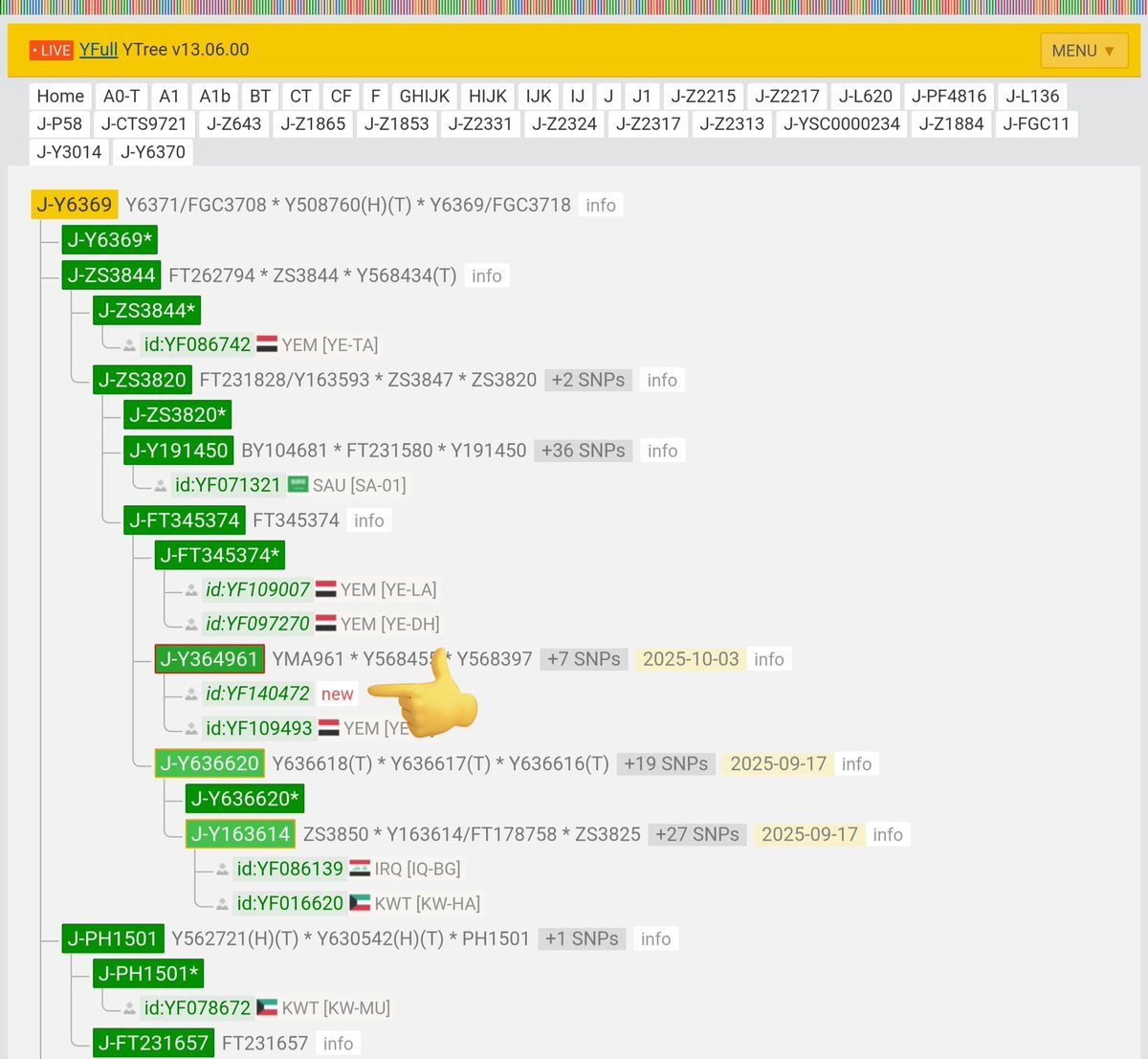
Task: Click Yemen flag beside YF109007
Action: [326, 589]
